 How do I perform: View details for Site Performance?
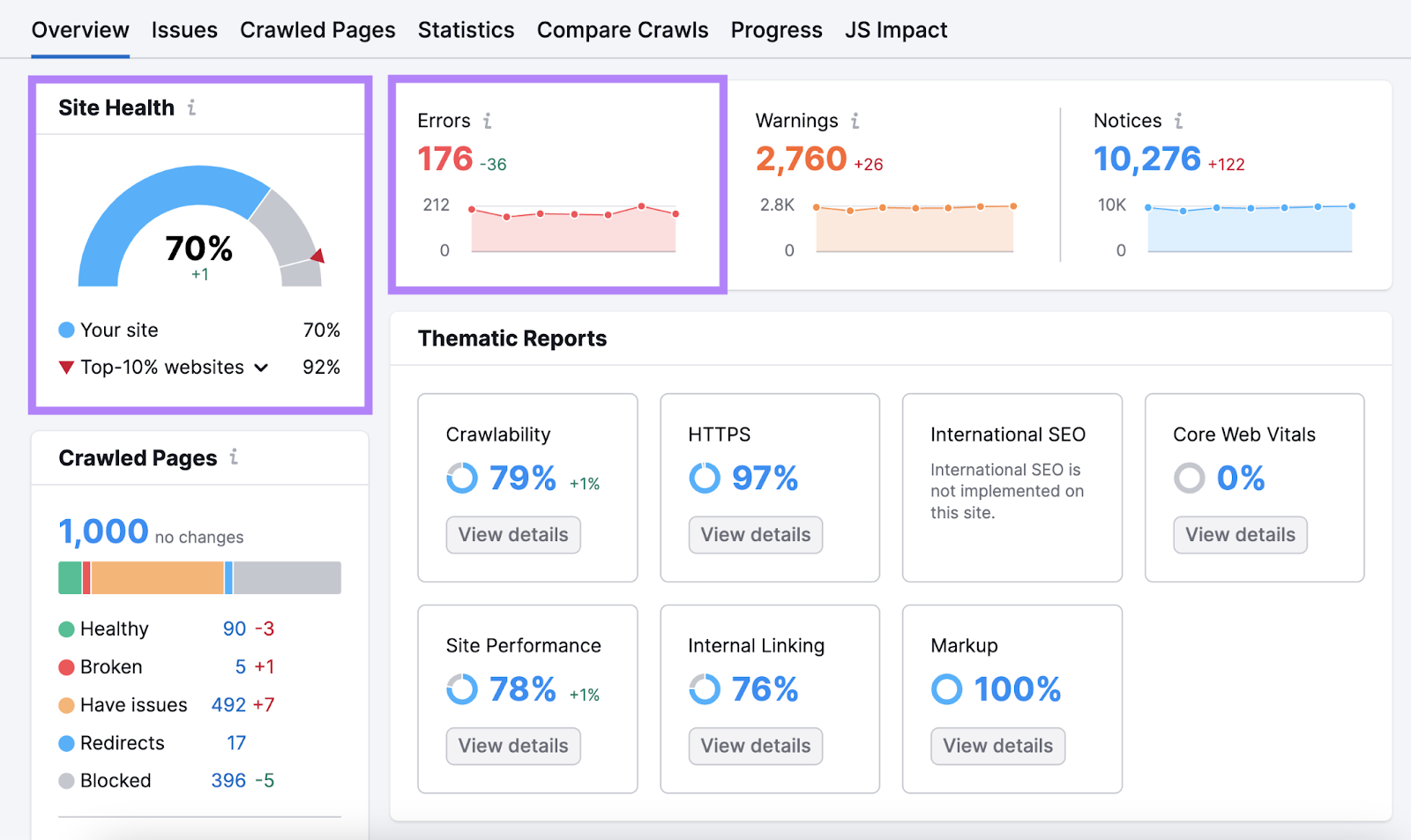point(512,746)
